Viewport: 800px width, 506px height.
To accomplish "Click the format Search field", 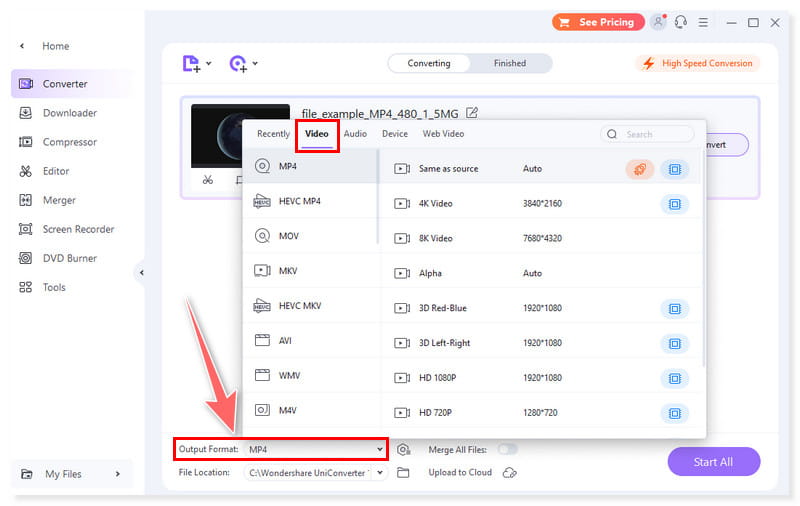I will click(x=655, y=134).
